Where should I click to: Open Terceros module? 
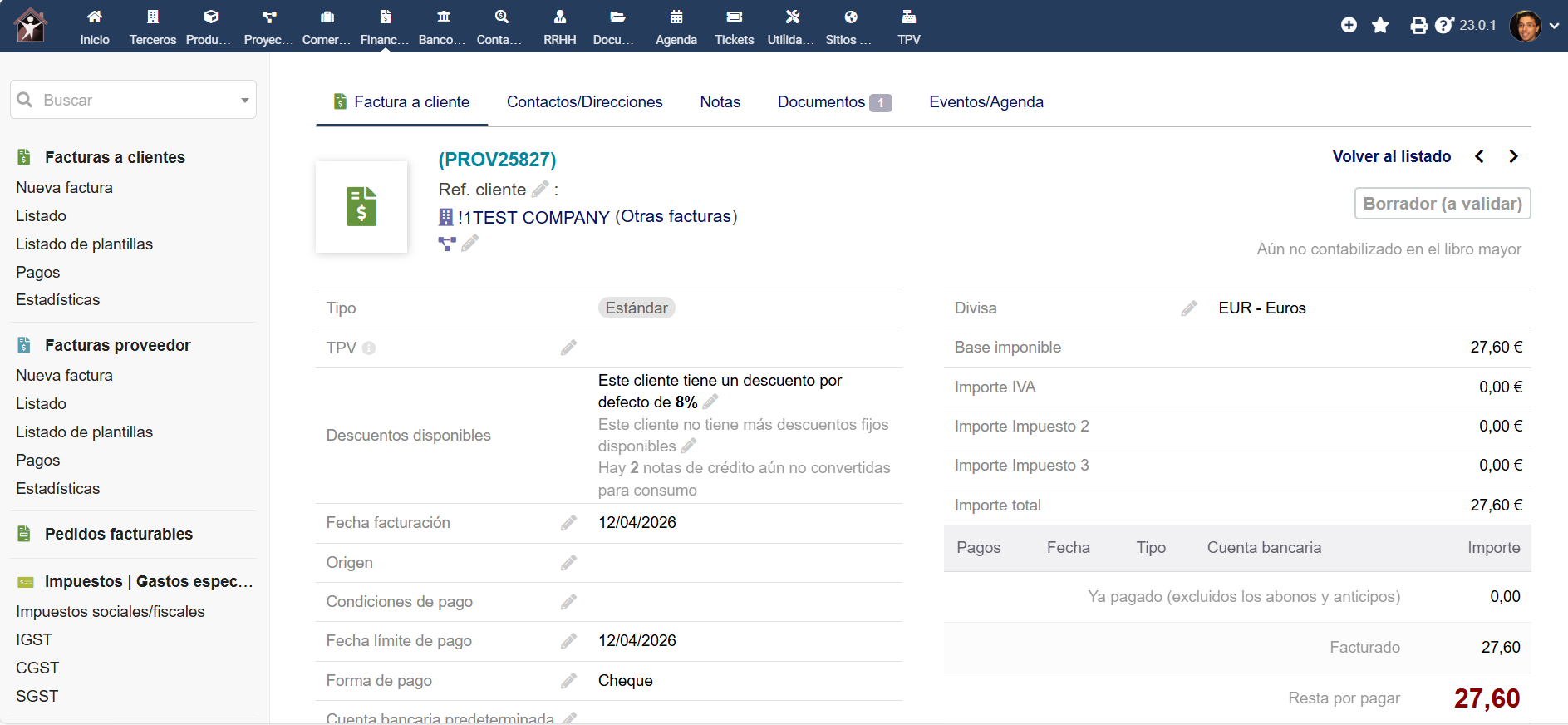click(x=153, y=27)
